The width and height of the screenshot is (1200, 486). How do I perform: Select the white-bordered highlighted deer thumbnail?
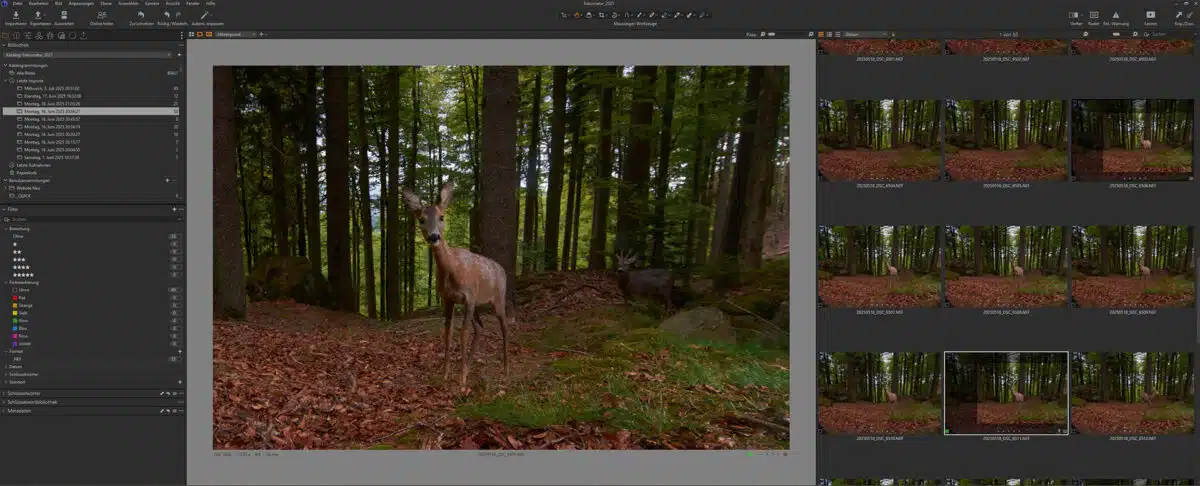pos(1006,393)
